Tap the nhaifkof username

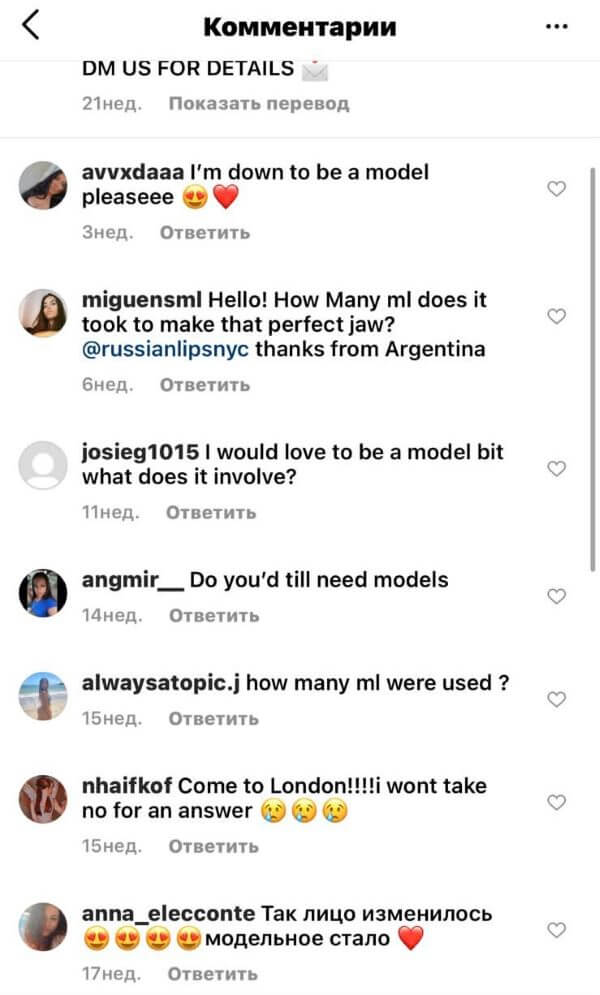tap(127, 786)
